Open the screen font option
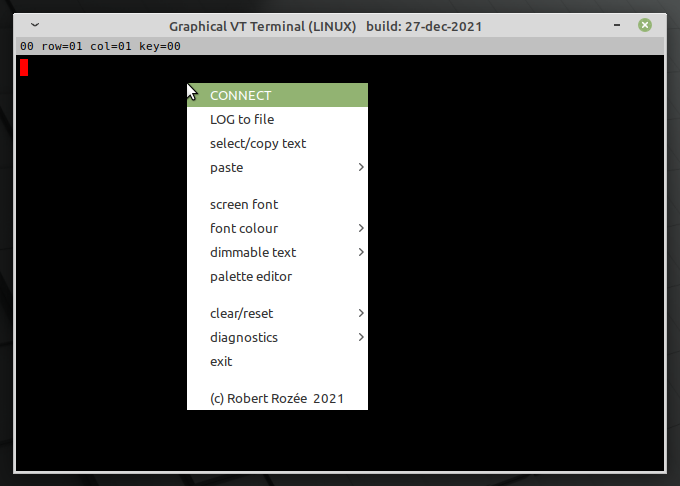The image size is (680, 486). pos(243,205)
